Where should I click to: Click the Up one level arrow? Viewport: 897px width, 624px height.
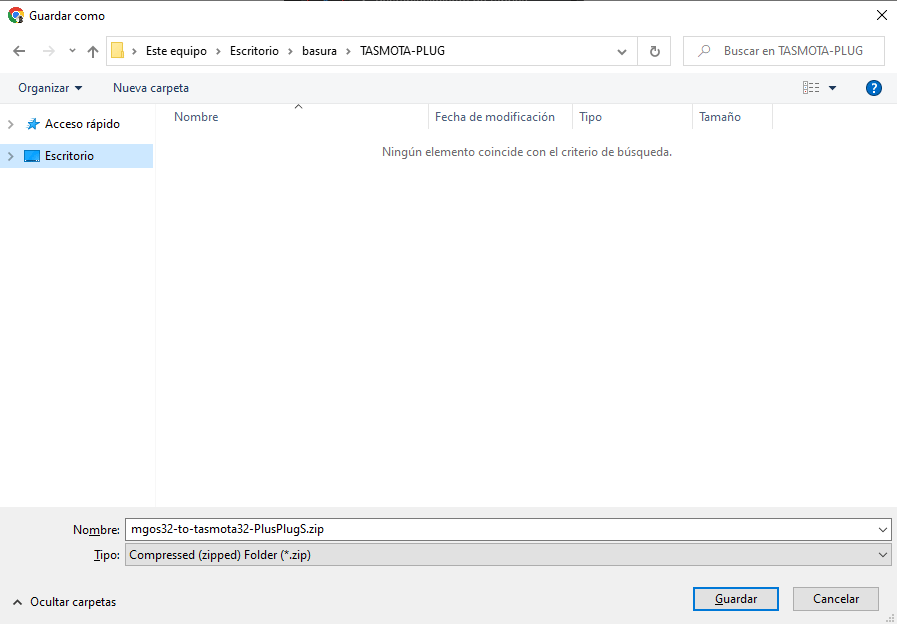point(93,51)
